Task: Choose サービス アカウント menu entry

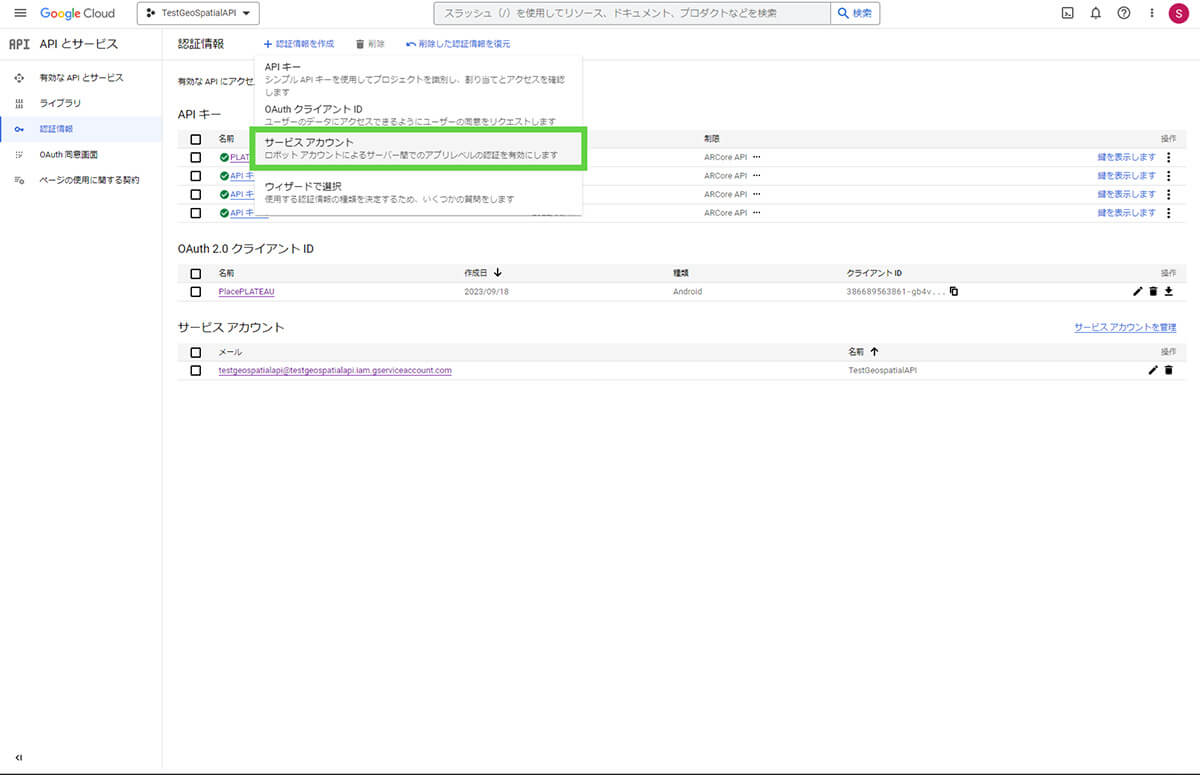Action: click(x=417, y=149)
